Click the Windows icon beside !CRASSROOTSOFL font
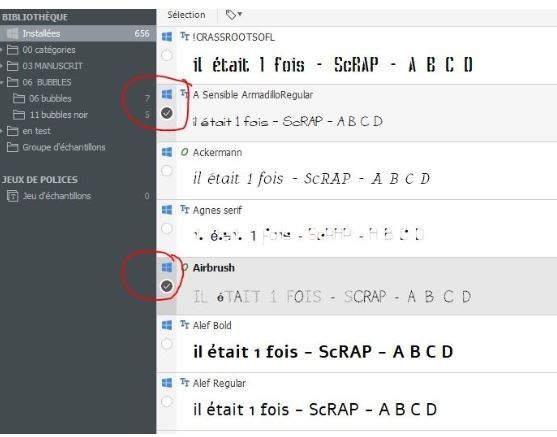This screenshot has height=437, width=557. pyautogui.click(x=167, y=37)
